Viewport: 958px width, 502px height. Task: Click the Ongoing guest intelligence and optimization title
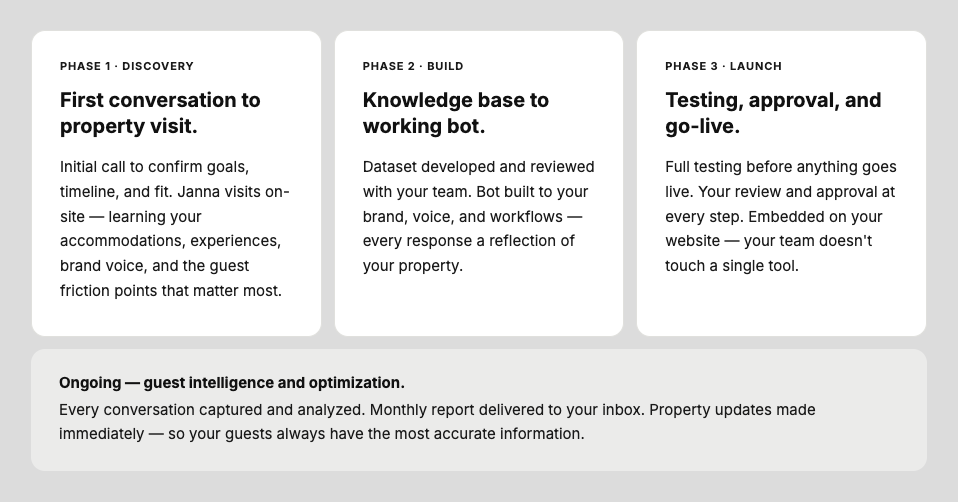[x=232, y=383]
